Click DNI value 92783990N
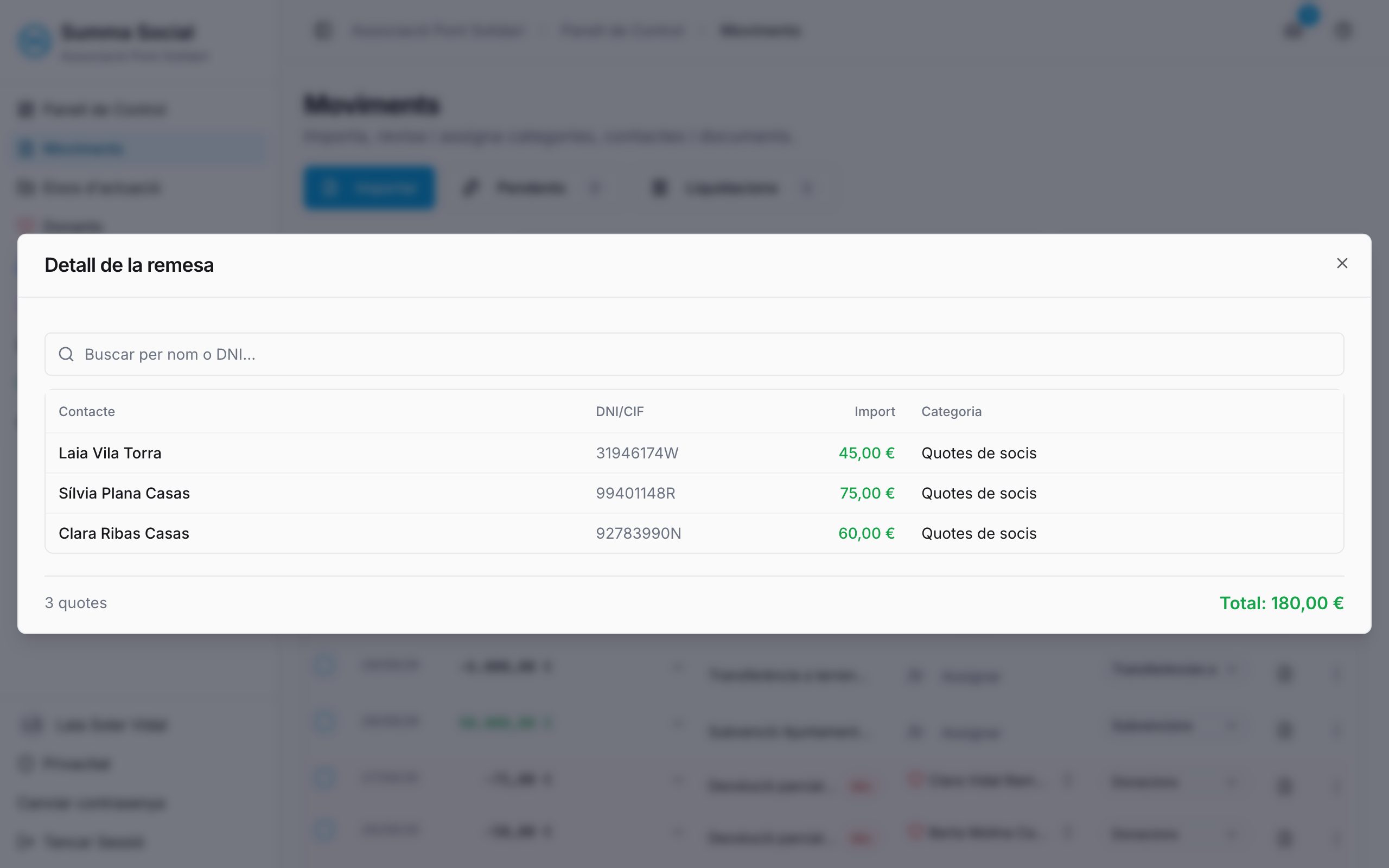1389x868 pixels. [638, 533]
